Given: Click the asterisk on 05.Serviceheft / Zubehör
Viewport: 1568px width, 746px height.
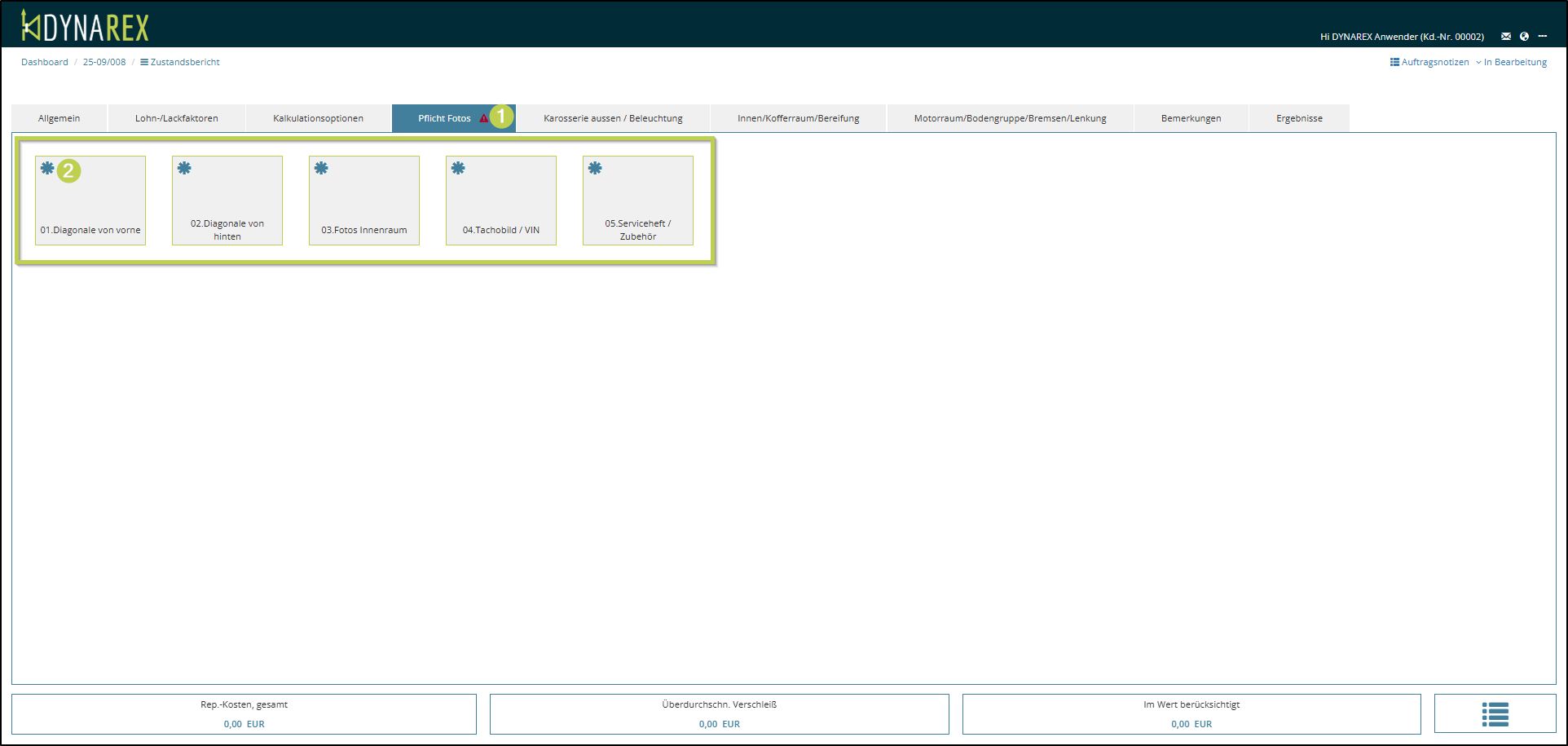Looking at the screenshot, I should pos(596,169).
